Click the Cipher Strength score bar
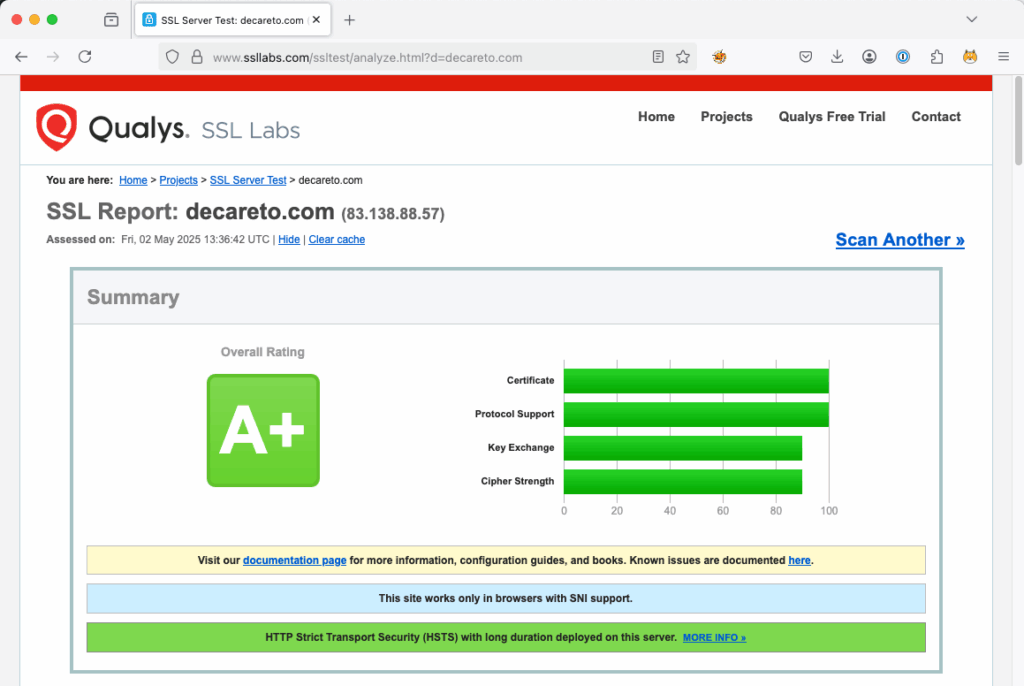This screenshot has height=686, width=1024. pos(683,482)
